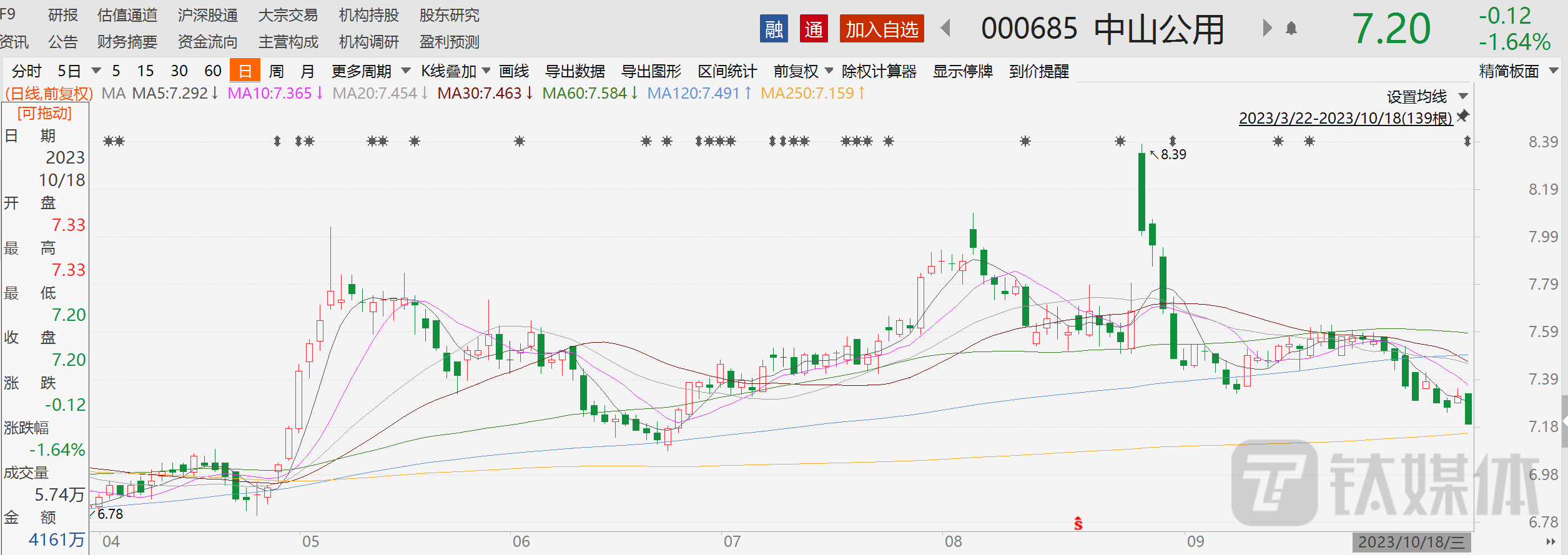Select the 60 minute period
The width and height of the screenshot is (1568, 555).
(213, 71)
